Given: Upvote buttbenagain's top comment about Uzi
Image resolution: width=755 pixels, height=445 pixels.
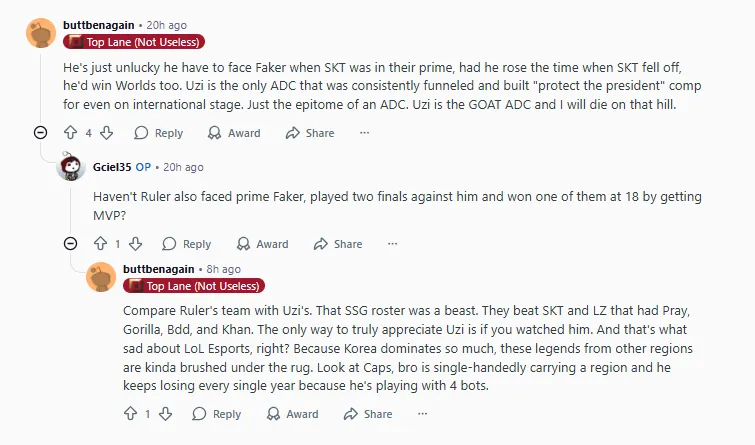Looking at the screenshot, I should pyautogui.click(x=70, y=133).
